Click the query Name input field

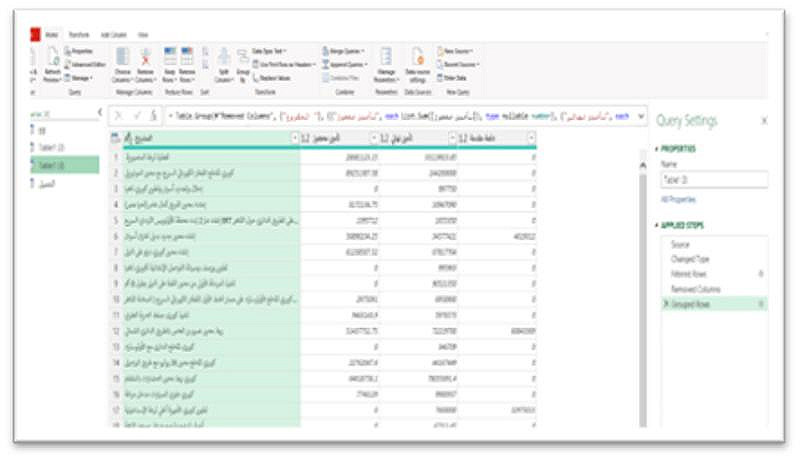[x=714, y=180]
